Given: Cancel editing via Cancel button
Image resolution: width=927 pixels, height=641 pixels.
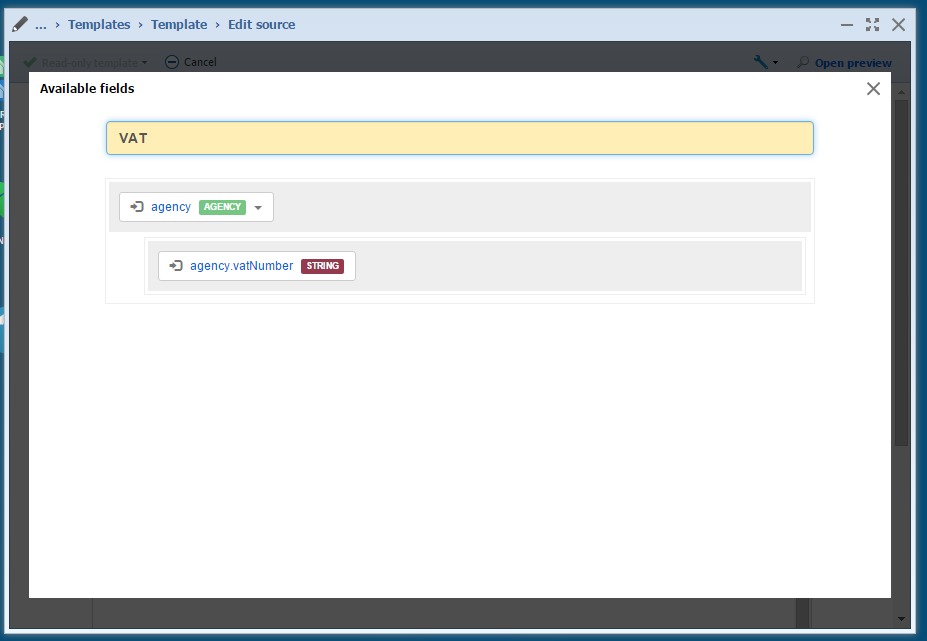Looking at the screenshot, I should [x=190, y=62].
